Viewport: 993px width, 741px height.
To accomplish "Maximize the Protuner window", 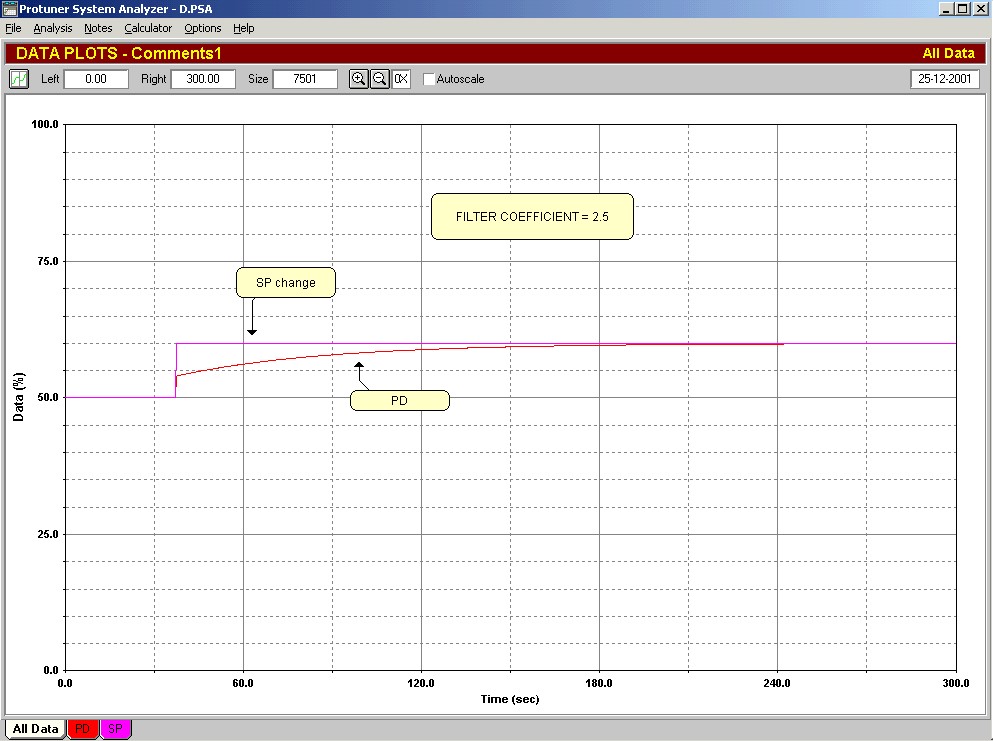I will coord(962,9).
